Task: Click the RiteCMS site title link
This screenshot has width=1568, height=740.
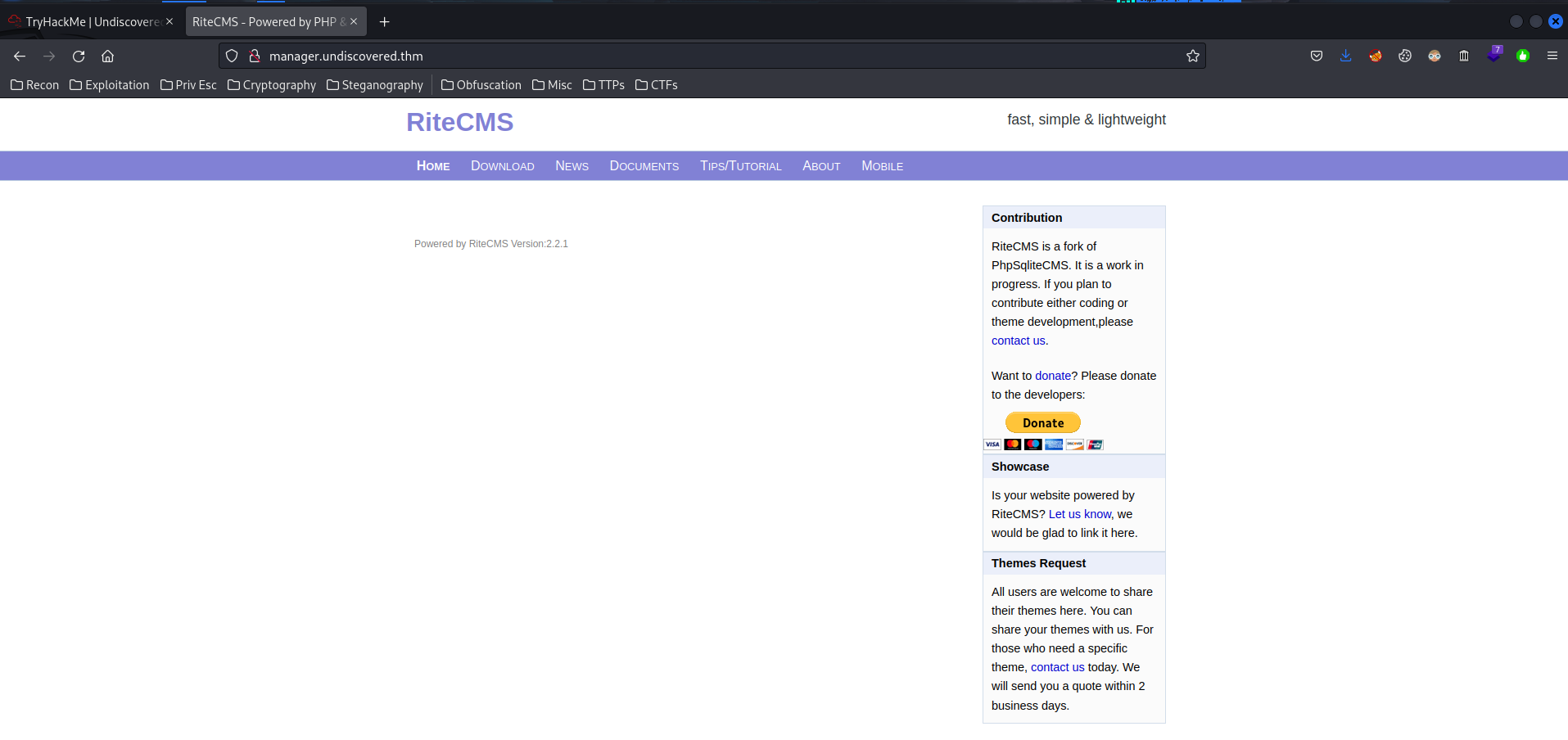Action: tap(460, 122)
